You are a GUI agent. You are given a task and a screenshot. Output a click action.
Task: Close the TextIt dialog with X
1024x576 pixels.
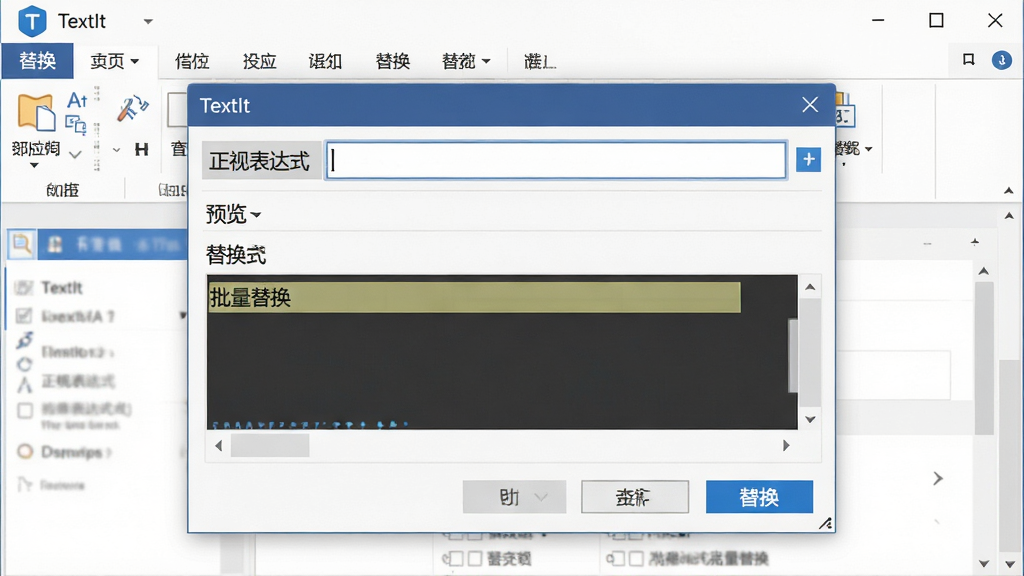click(810, 105)
